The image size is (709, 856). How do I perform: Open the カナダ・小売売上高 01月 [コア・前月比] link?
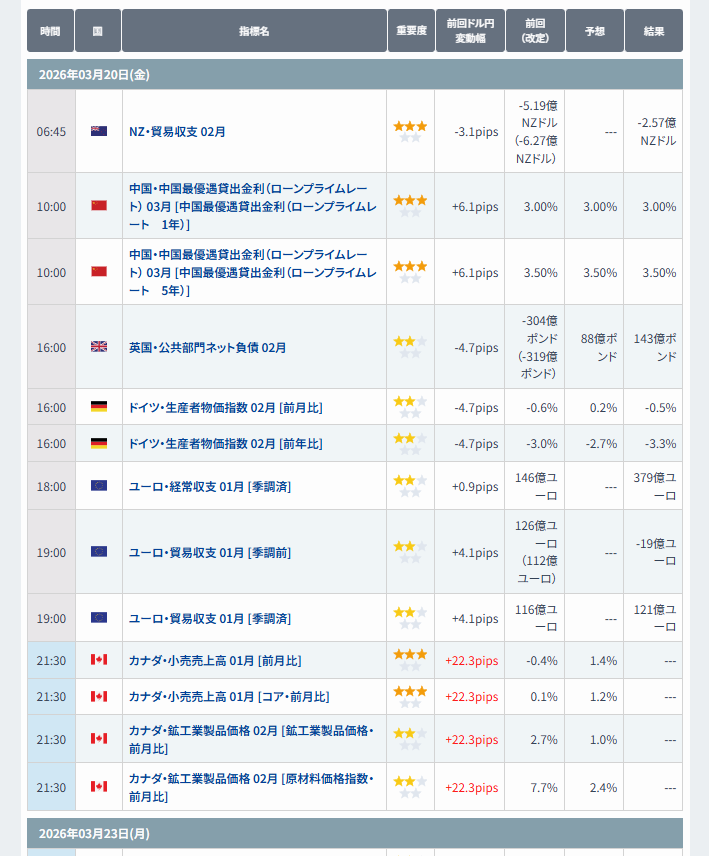(x=228, y=696)
